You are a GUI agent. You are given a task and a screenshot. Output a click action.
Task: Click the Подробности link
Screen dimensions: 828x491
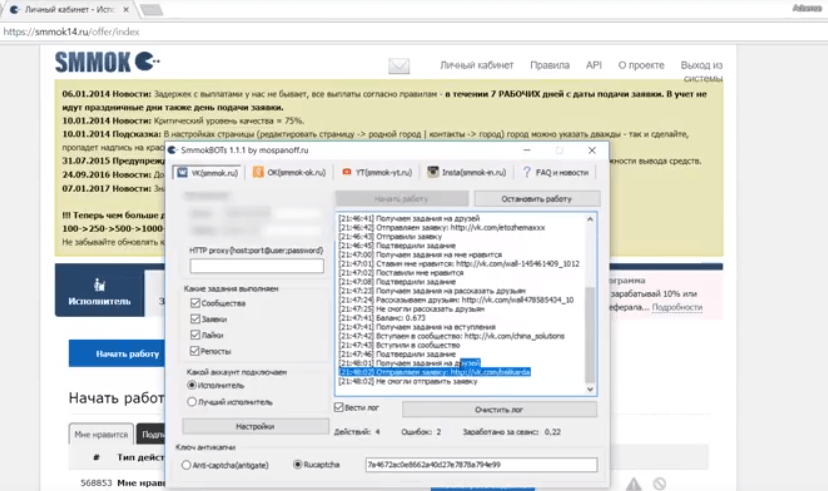tap(677, 307)
